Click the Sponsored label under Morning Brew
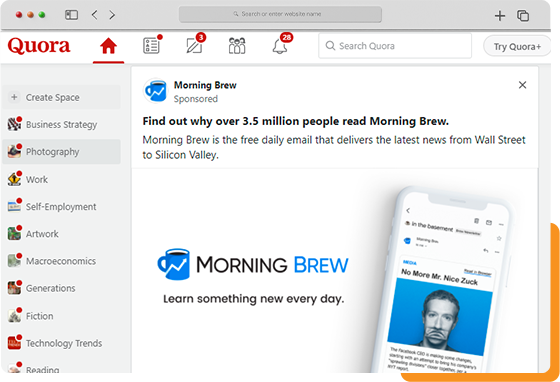Image resolution: width=560 pixels, height=382 pixels. [x=196, y=99]
